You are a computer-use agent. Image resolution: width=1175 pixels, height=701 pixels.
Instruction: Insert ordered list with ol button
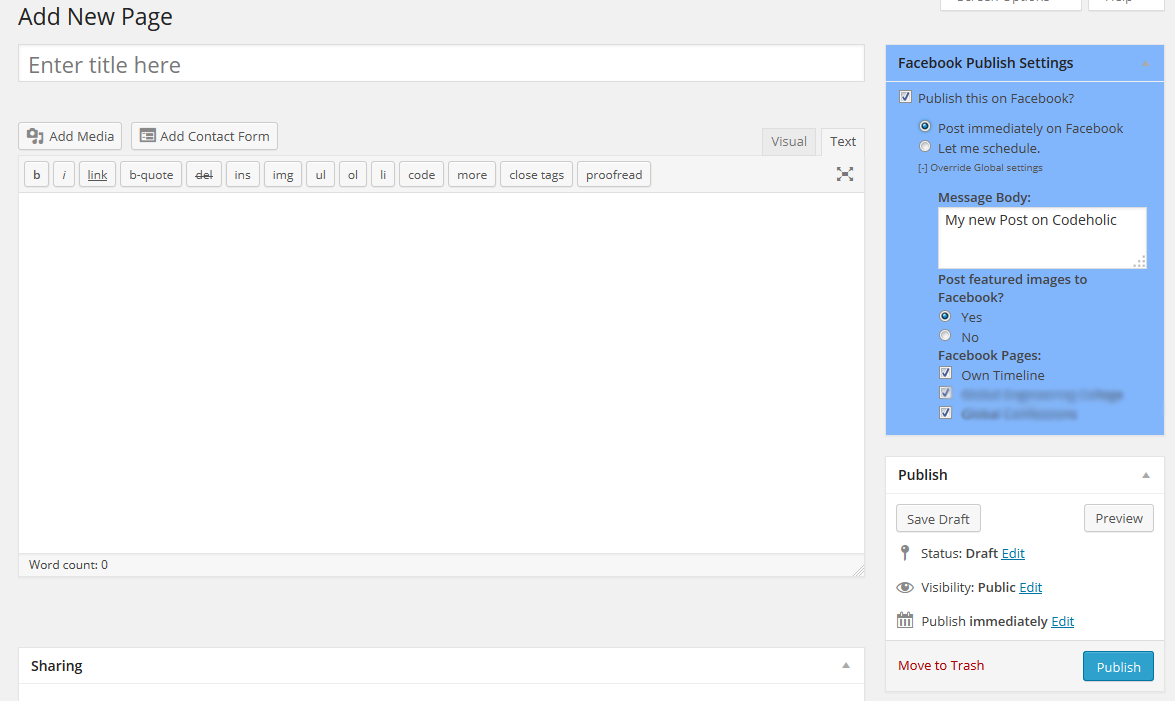pyautogui.click(x=353, y=175)
